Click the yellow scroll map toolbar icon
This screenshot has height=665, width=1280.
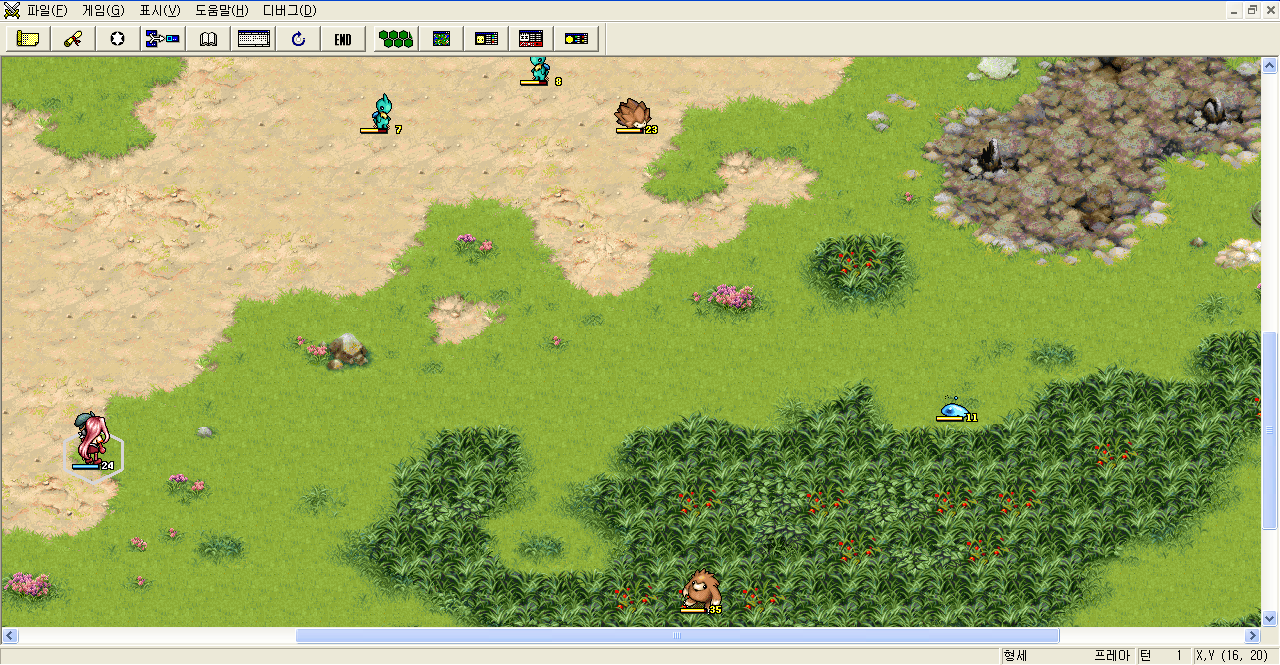[x=28, y=39]
